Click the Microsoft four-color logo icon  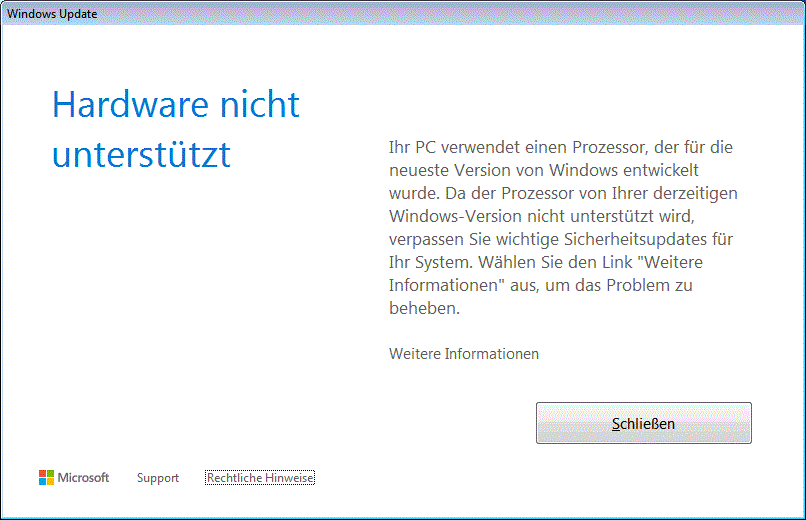point(46,477)
